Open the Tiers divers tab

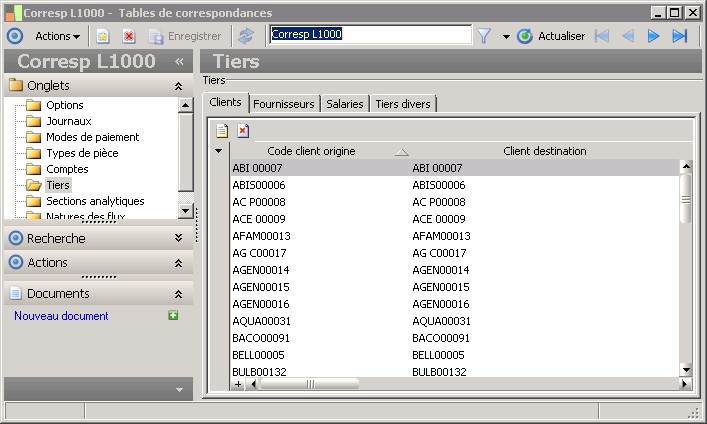click(x=403, y=103)
